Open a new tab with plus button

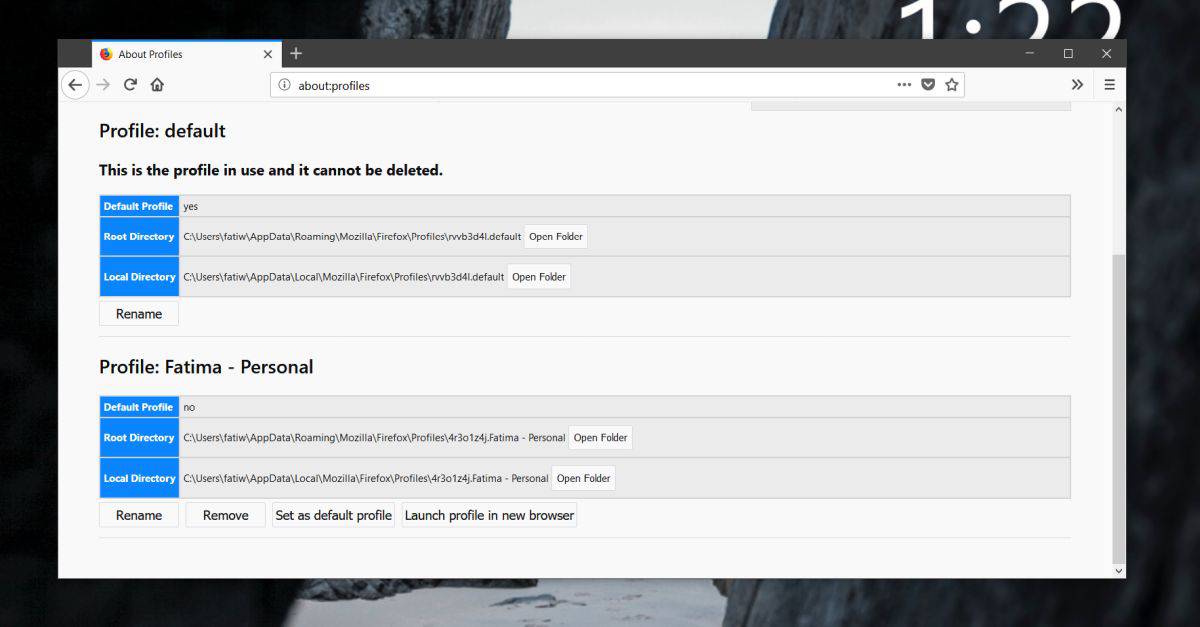[x=296, y=54]
